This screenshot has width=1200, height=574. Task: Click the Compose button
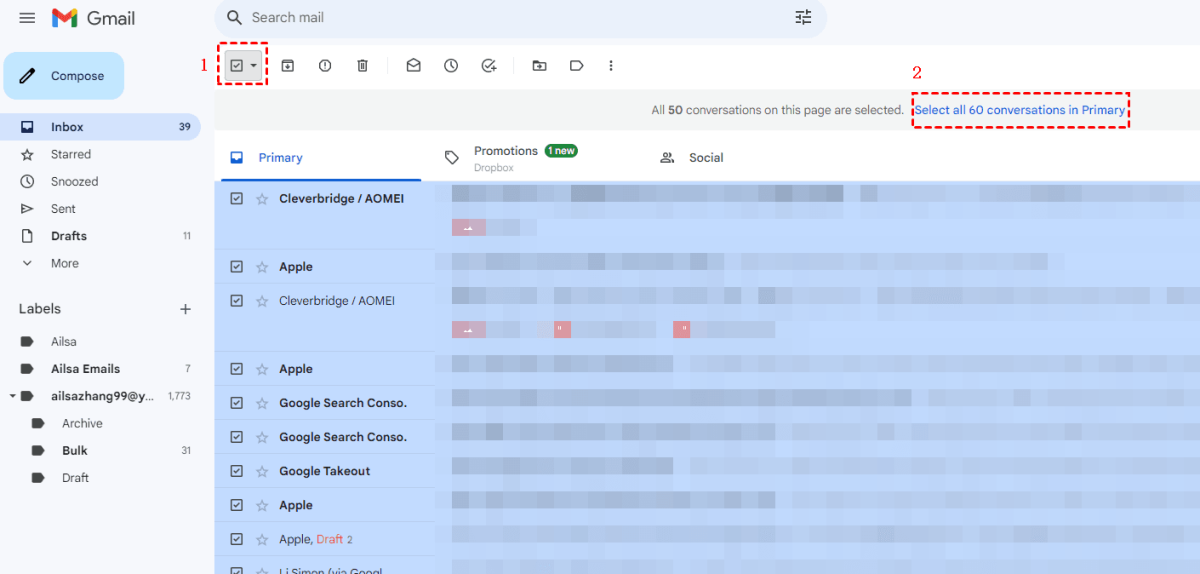pos(64,76)
